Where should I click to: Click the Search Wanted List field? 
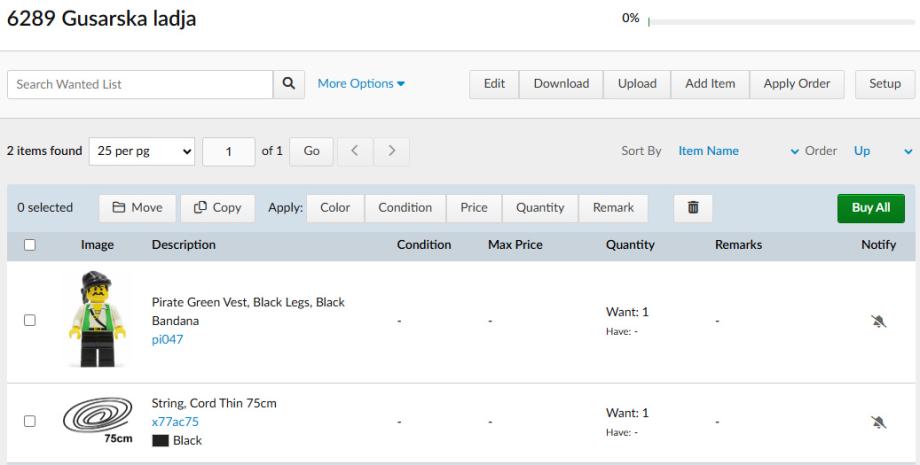click(140, 84)
